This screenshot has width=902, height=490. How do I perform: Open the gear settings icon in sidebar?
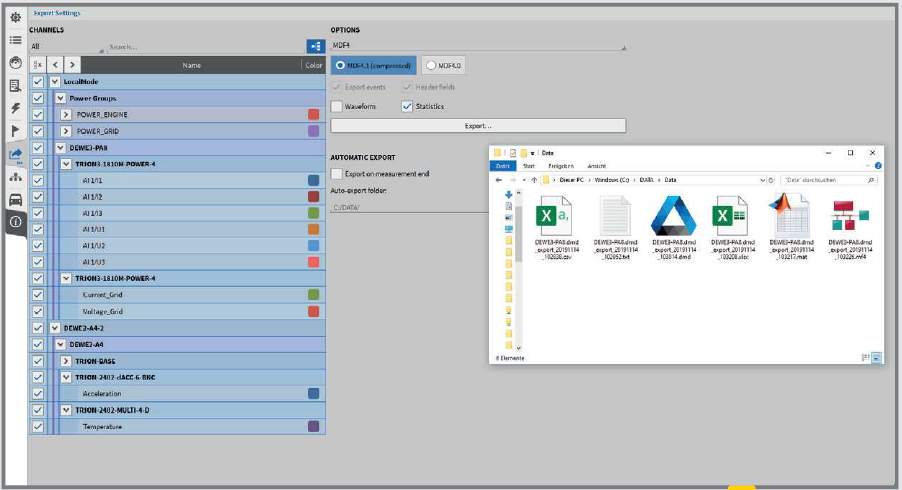point(15,18)
